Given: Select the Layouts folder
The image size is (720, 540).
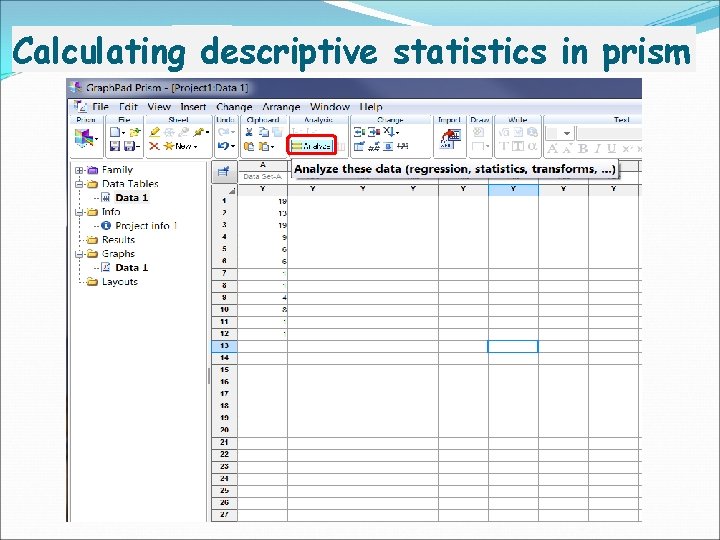Looking at the screenshot, I should (x=120, y=282).
